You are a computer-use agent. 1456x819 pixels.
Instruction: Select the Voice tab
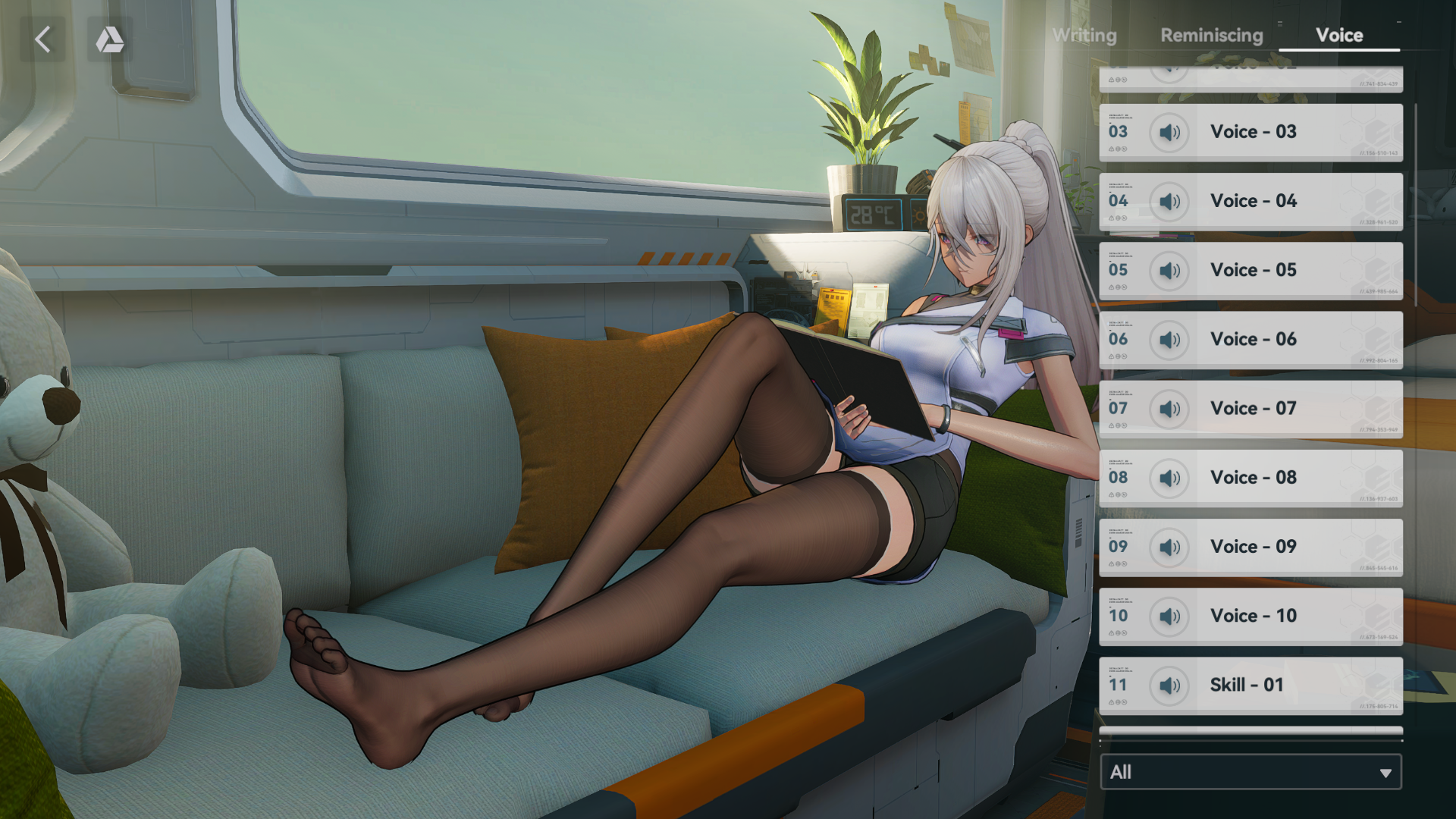click(1339, 36)
